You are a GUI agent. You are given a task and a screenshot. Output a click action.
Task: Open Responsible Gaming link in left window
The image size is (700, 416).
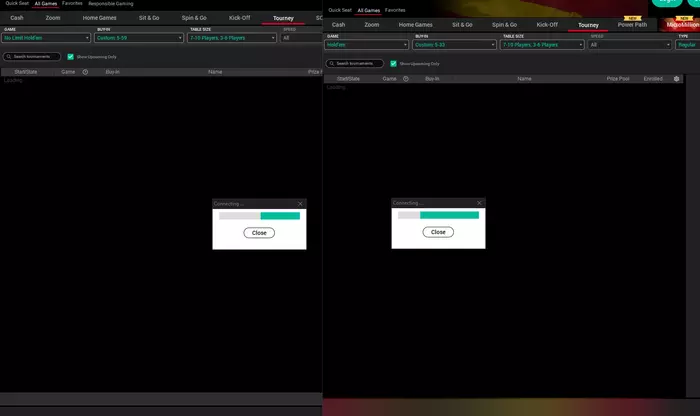tap(111, 4)
